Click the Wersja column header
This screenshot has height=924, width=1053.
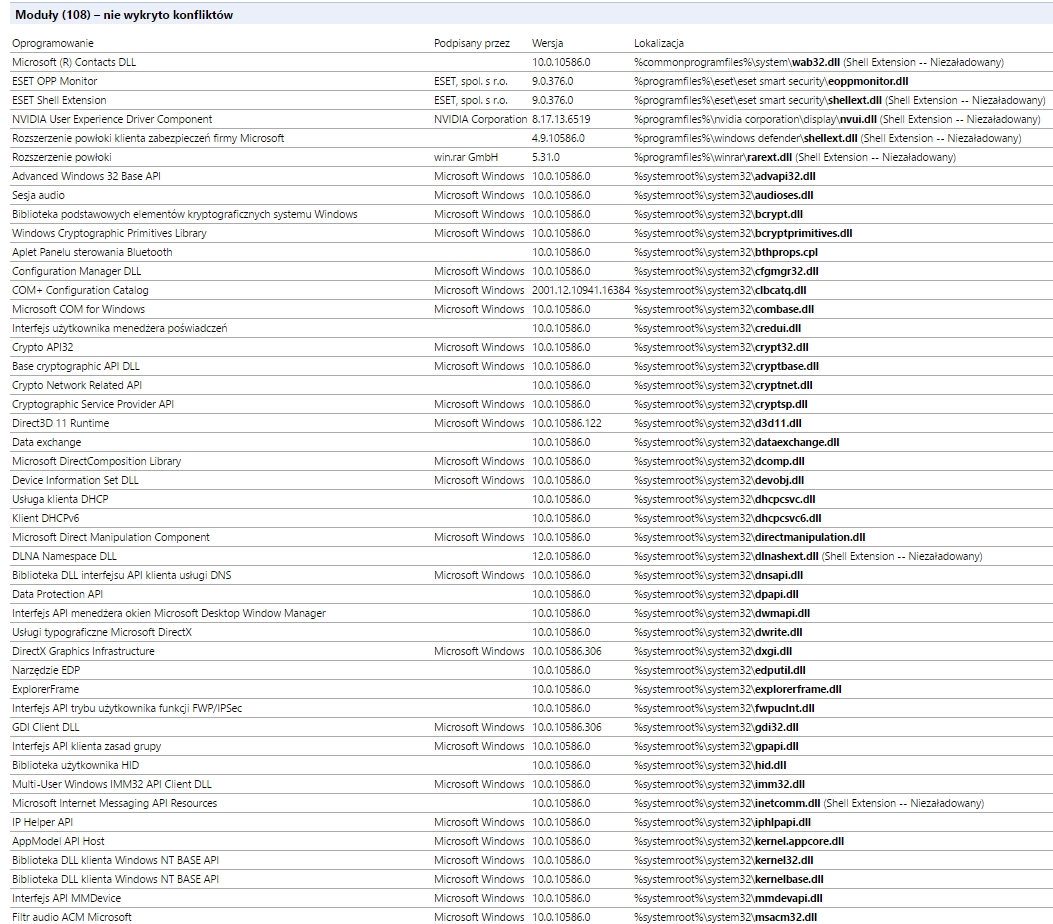547,43
